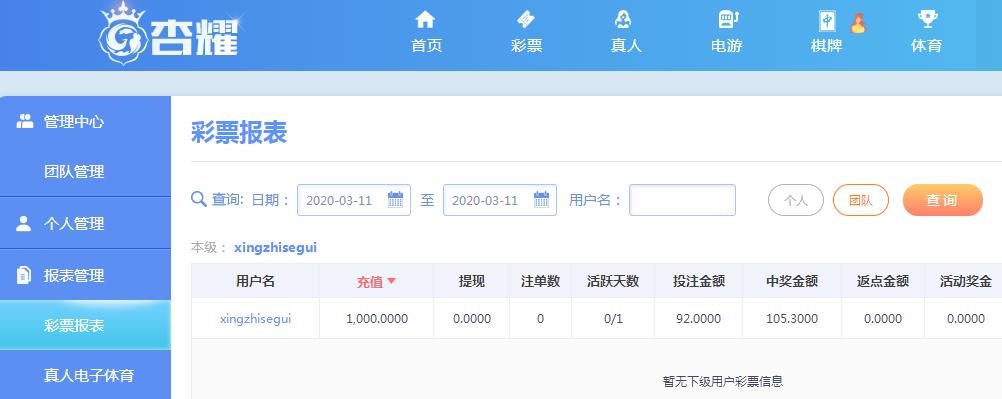Click the 首页 home icon
This screenshot has width=1002, height=399.
click(426, 20)
